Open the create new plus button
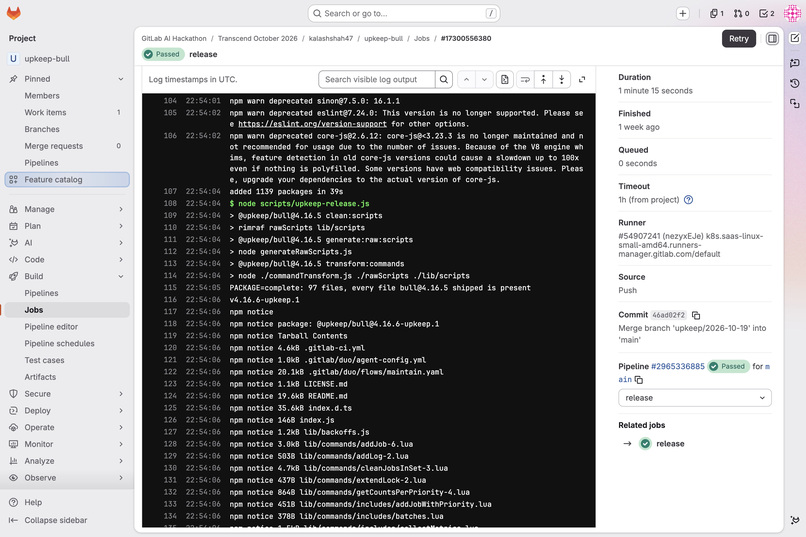 [682, 13]
